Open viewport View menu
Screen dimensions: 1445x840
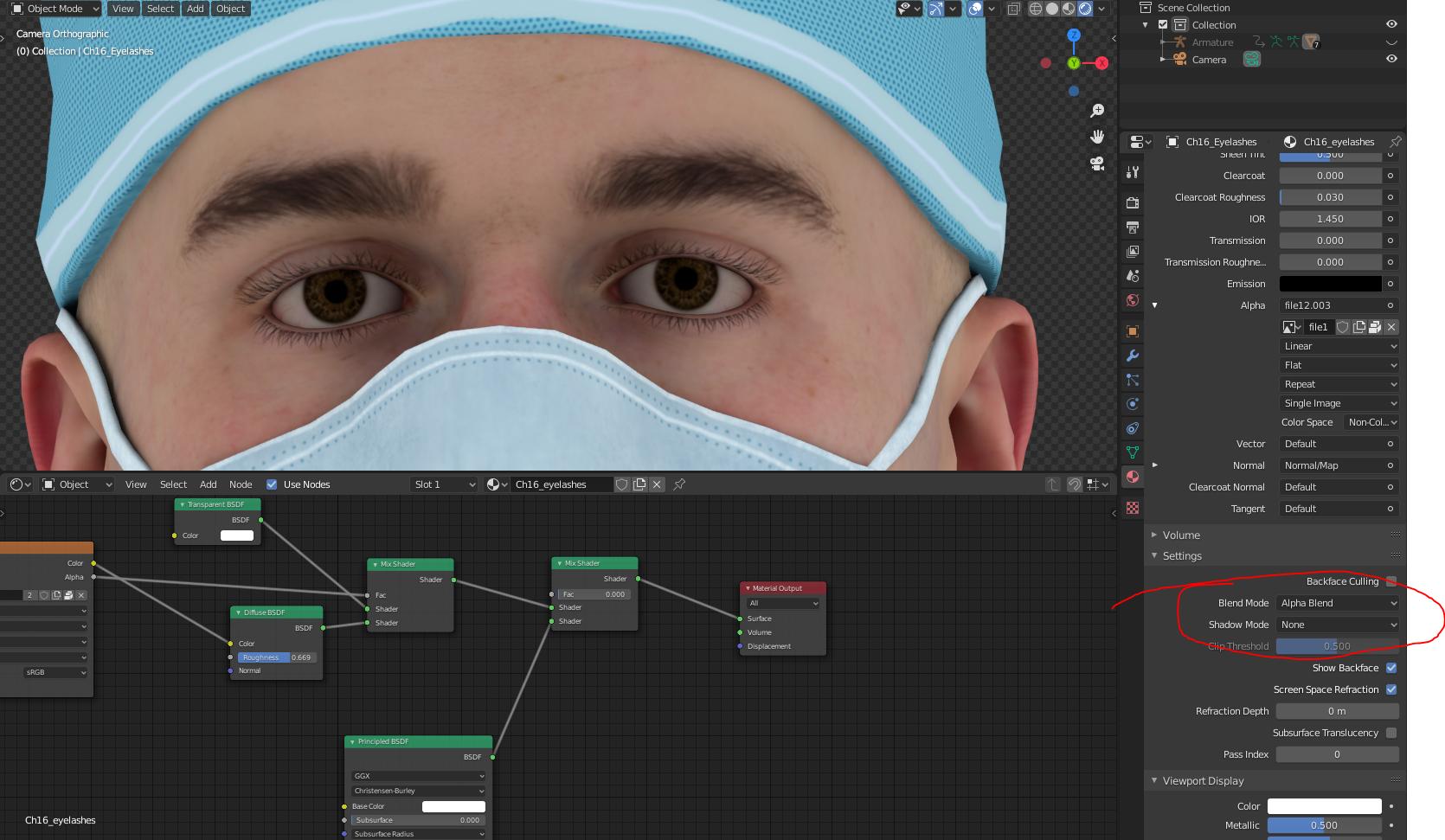123,9
